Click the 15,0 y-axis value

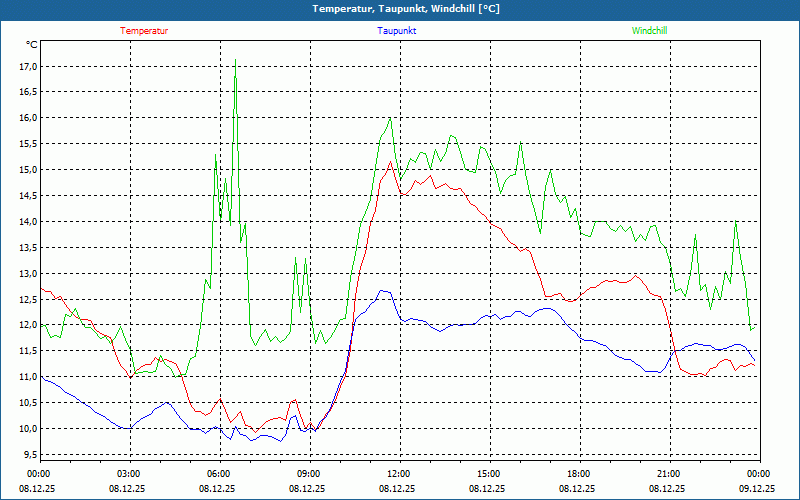(x=27, y=170)
